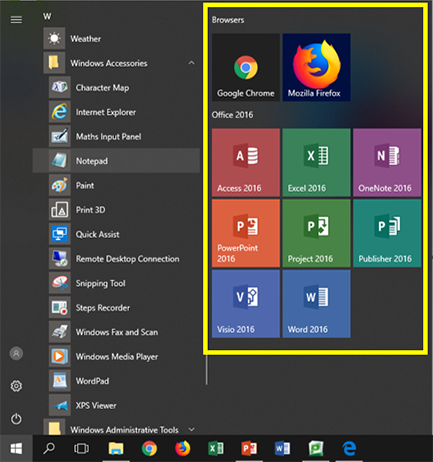Open the Access 2016 tile
Image resolution: width=433 pixels, height=462 pixels.
[246, 163]
